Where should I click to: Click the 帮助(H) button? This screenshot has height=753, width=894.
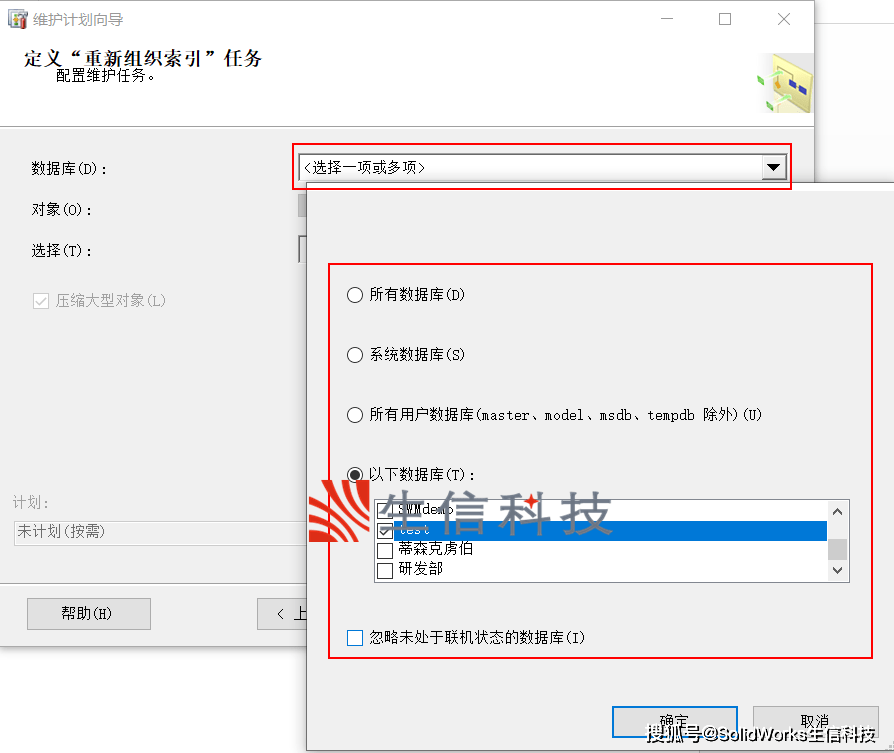point(89,613)
